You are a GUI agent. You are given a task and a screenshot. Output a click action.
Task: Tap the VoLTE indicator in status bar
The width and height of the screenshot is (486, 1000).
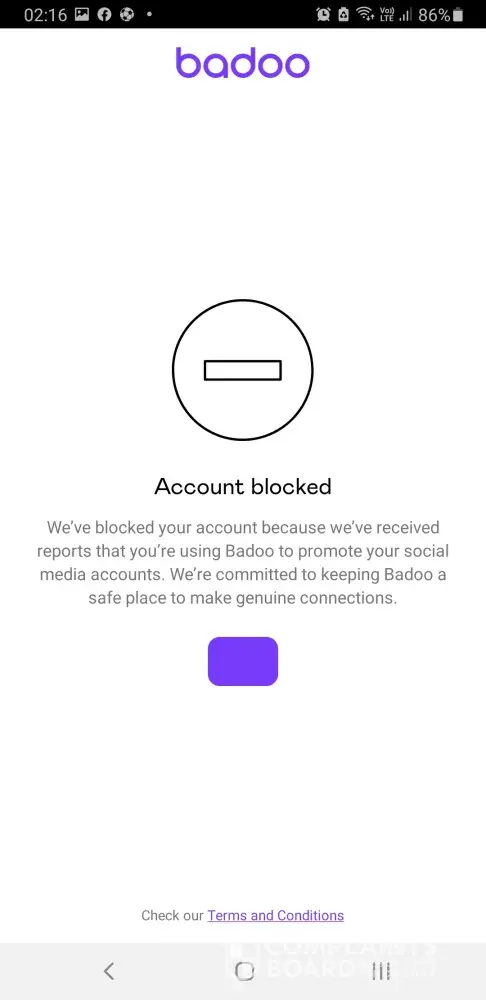click(387, 14)
